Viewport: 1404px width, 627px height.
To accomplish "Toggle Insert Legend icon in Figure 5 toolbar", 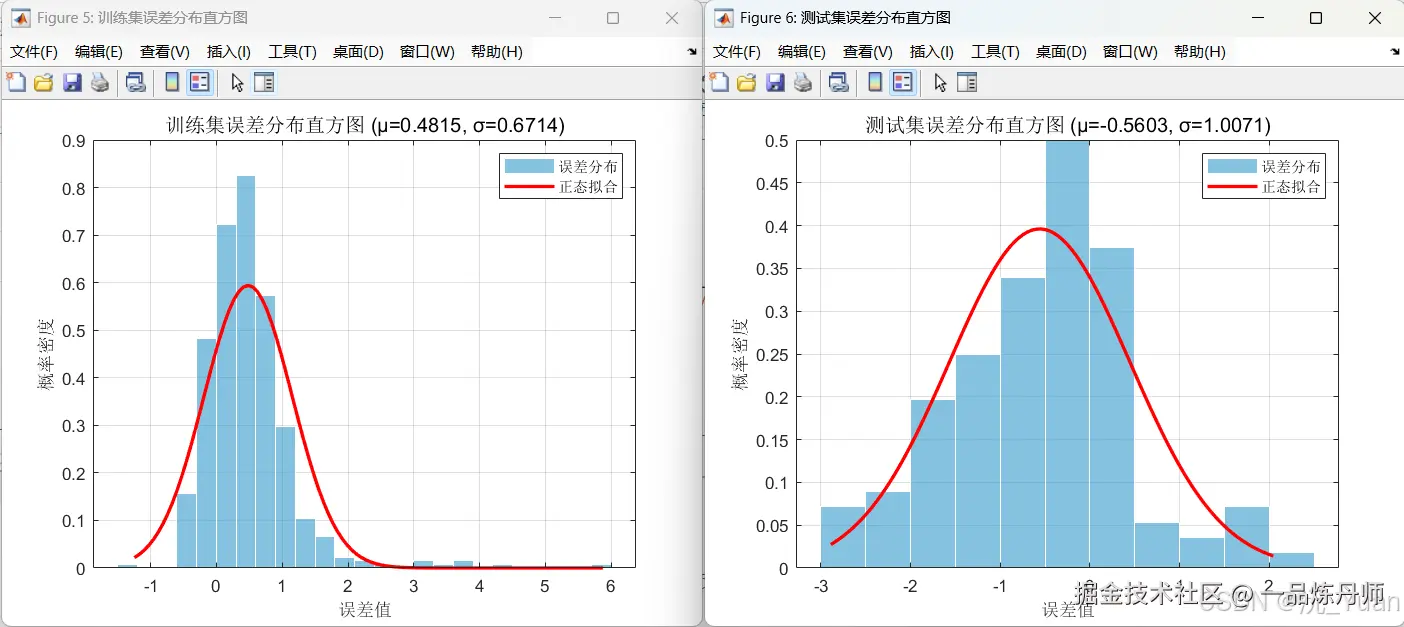I will click(199, 83).
